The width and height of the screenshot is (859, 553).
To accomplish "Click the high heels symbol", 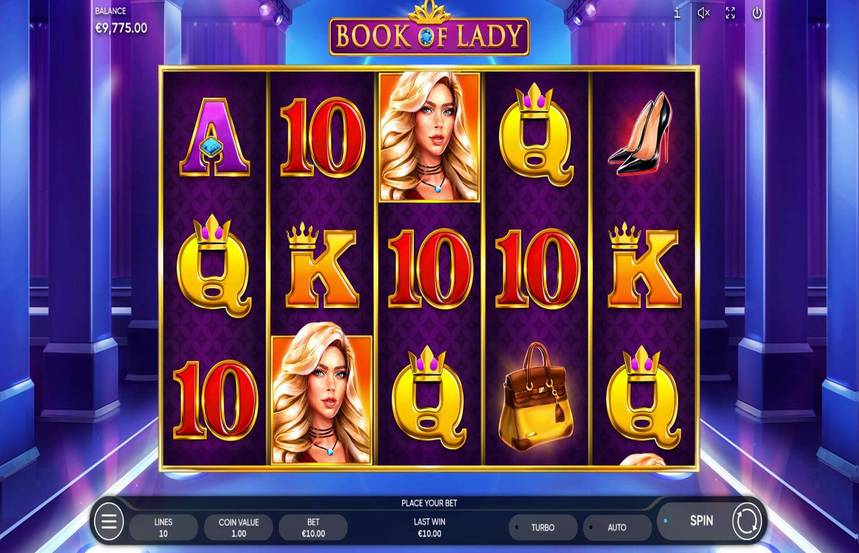I will pyautogui.click(x=641, y=135).
